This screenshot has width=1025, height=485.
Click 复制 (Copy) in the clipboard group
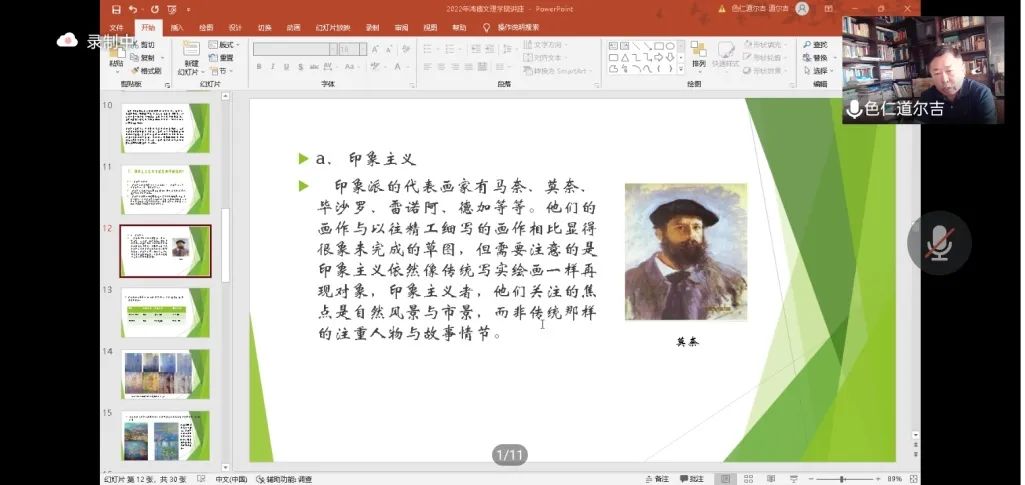[143, 58]
